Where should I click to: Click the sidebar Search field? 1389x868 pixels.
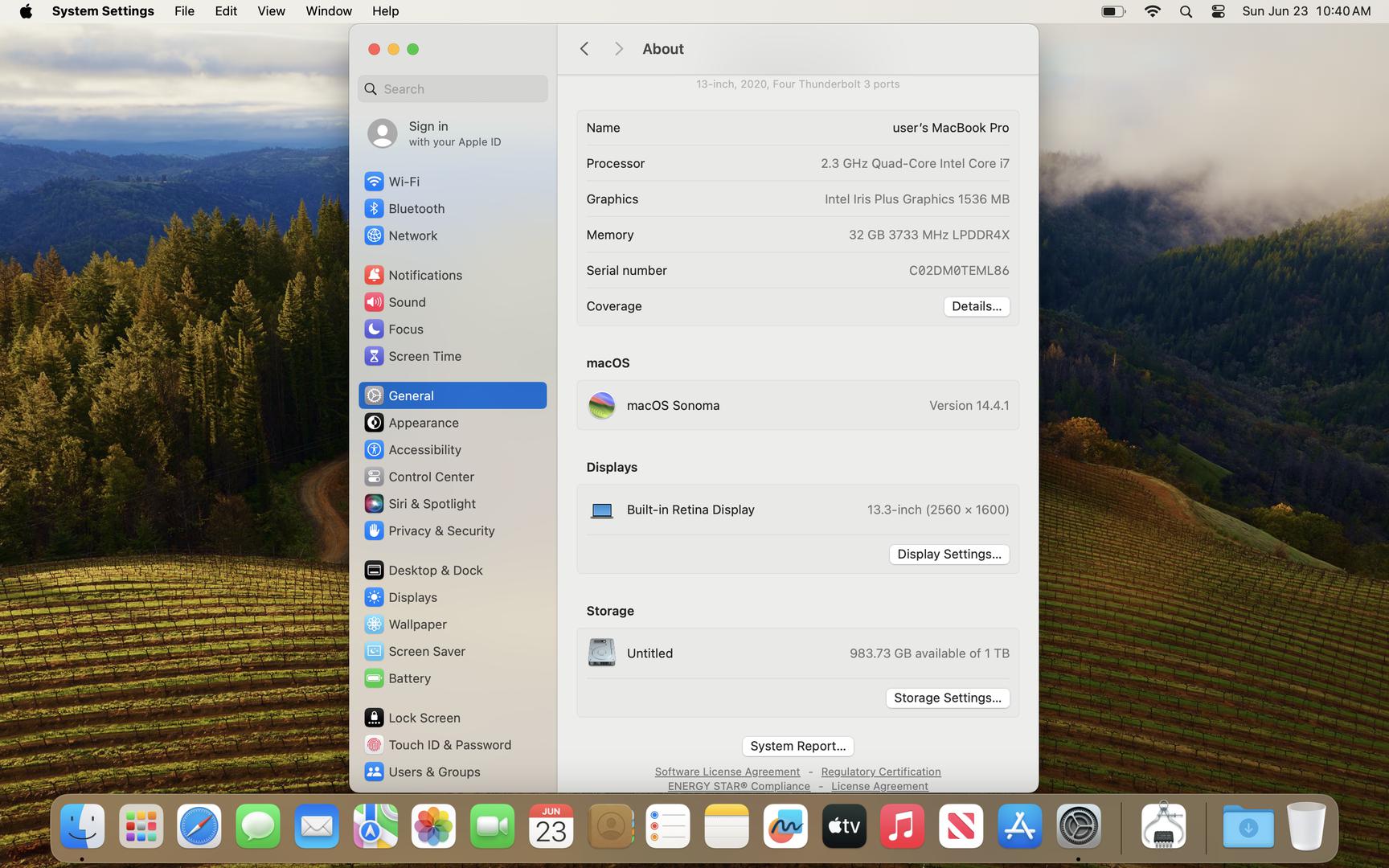[x=453, y=89]
